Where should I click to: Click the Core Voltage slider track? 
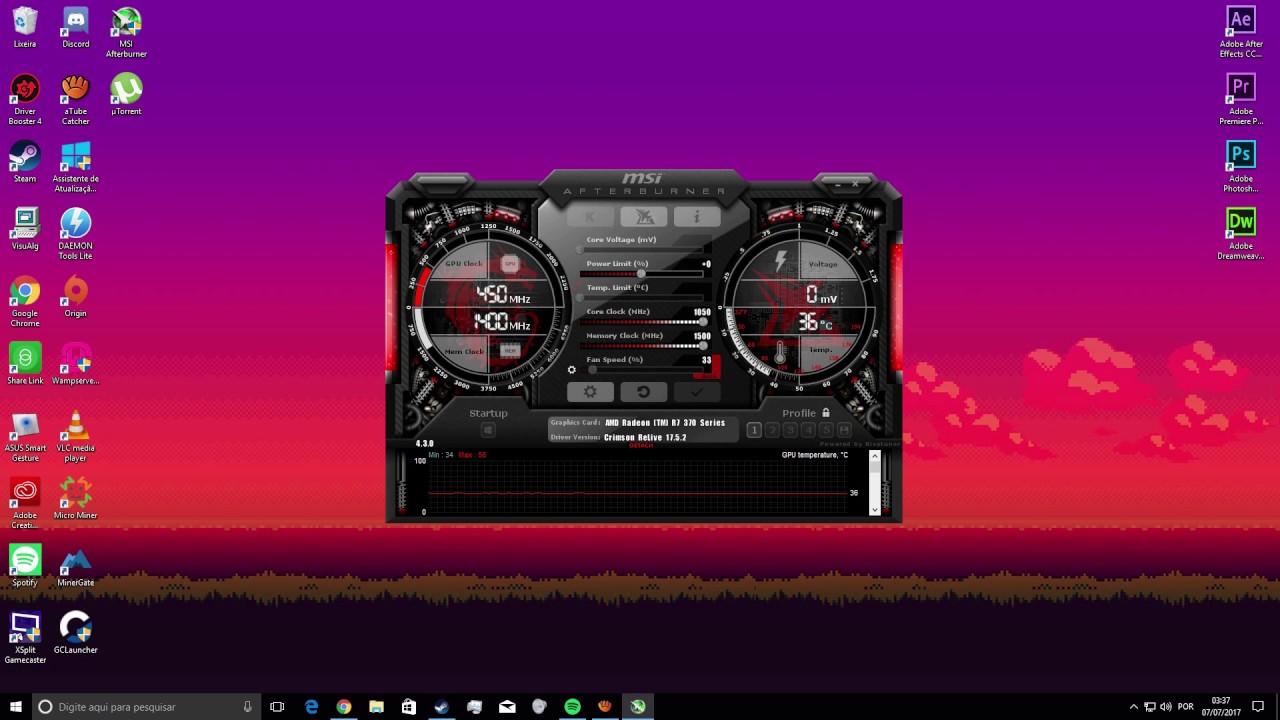[x=643, y=250]
